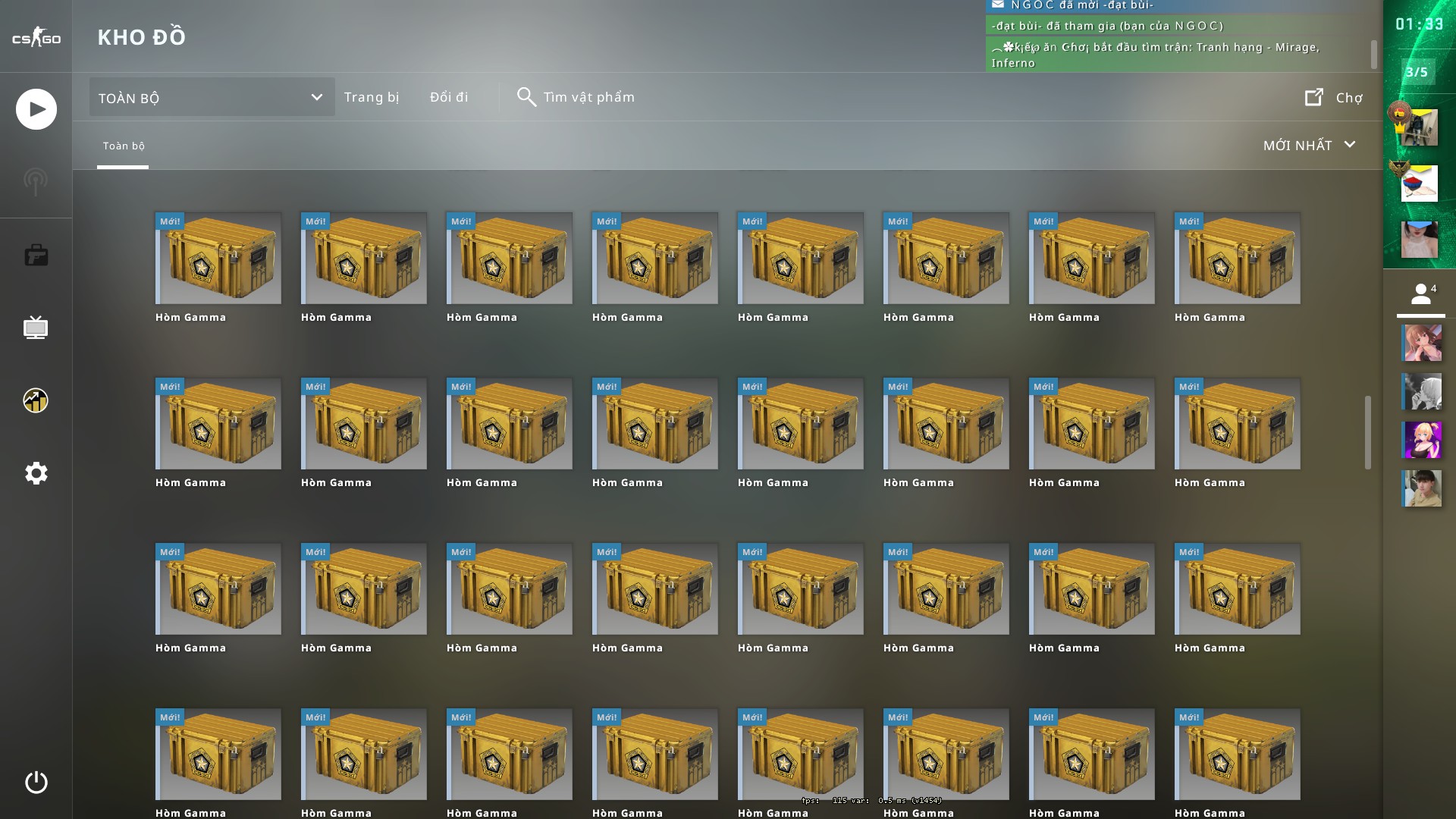This screenshot has height=819, width=1456.
Task: Click the 3/5 lobby counter badge
Action: click(x=1417, y=72)
